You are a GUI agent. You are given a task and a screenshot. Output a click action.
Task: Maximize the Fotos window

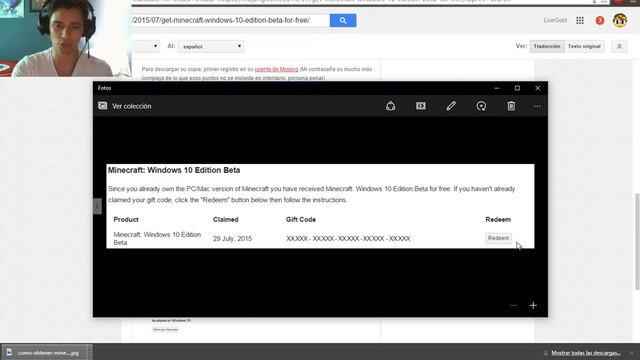click(x=517, y=88)
